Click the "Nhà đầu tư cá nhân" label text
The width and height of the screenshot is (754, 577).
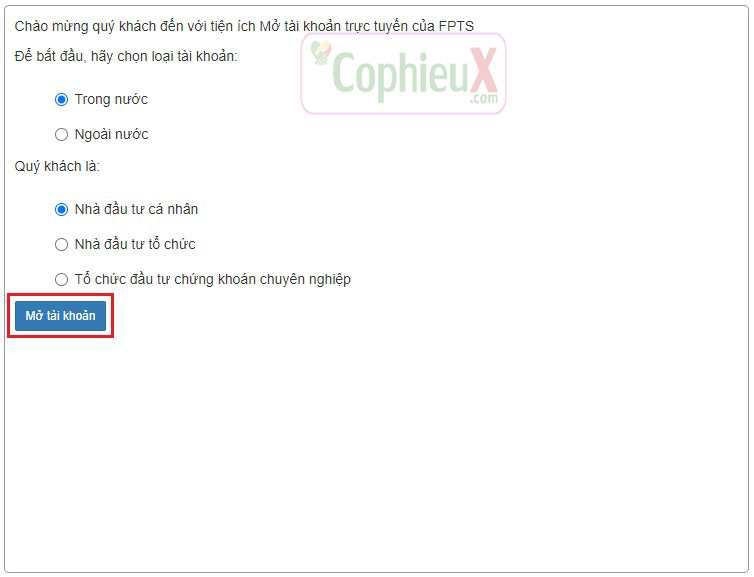pos(136,209)
